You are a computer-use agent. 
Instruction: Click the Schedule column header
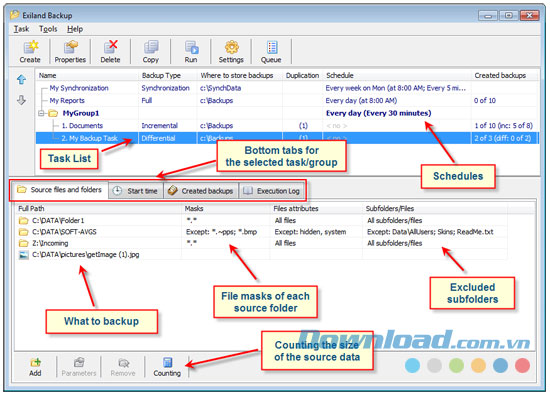tap(397, 75)
